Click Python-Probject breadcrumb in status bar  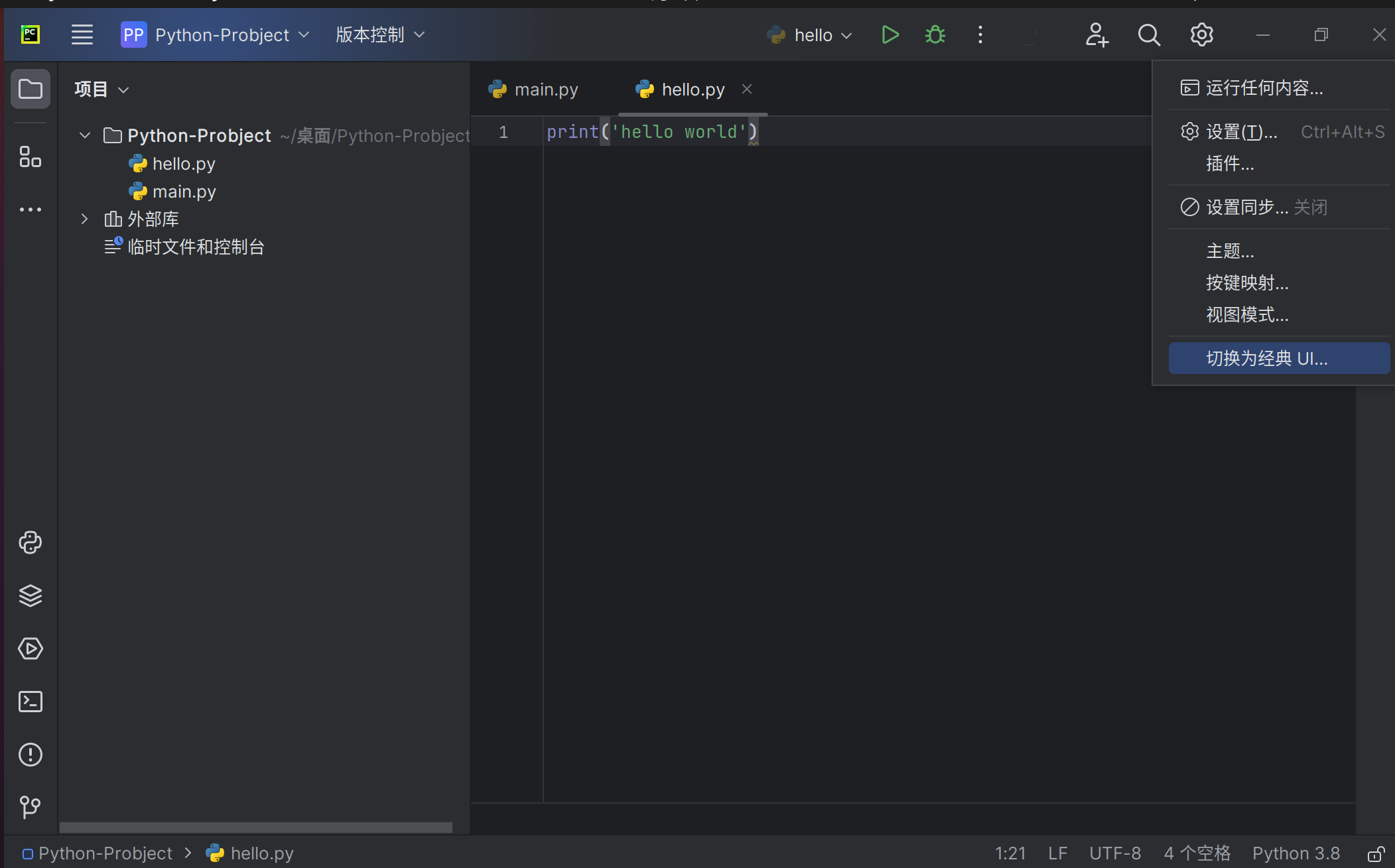click(x=98, y=853)
